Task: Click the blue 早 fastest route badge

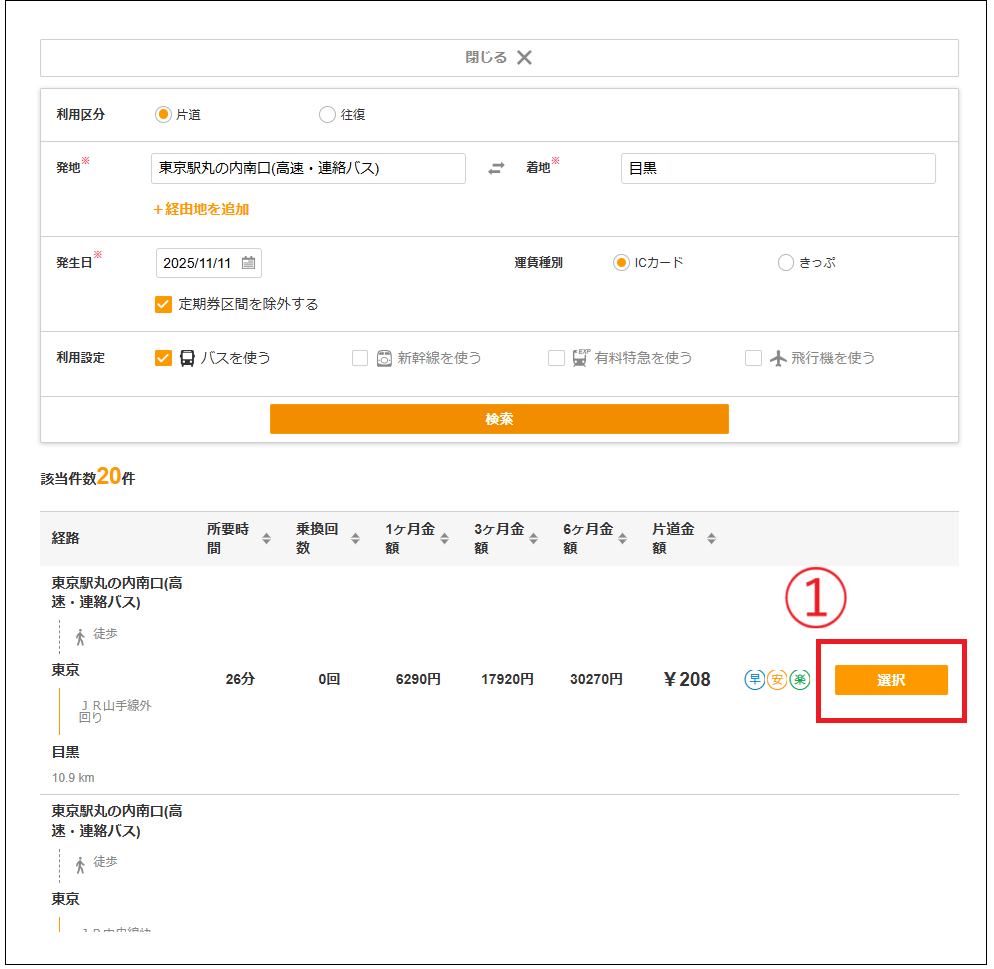Action: click(x=755, y=680)
